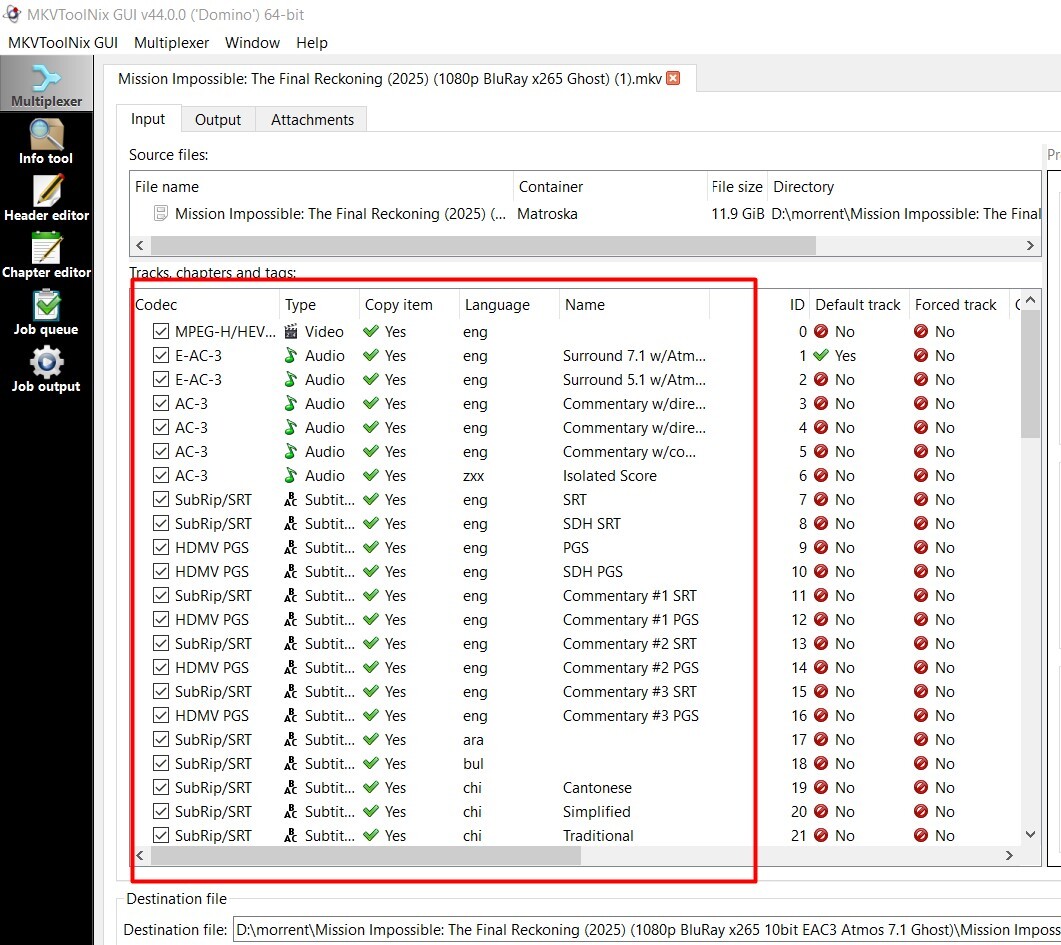Open the Info tool
The height and width of the screenshot is (945, 1061).
click(46, 141)
